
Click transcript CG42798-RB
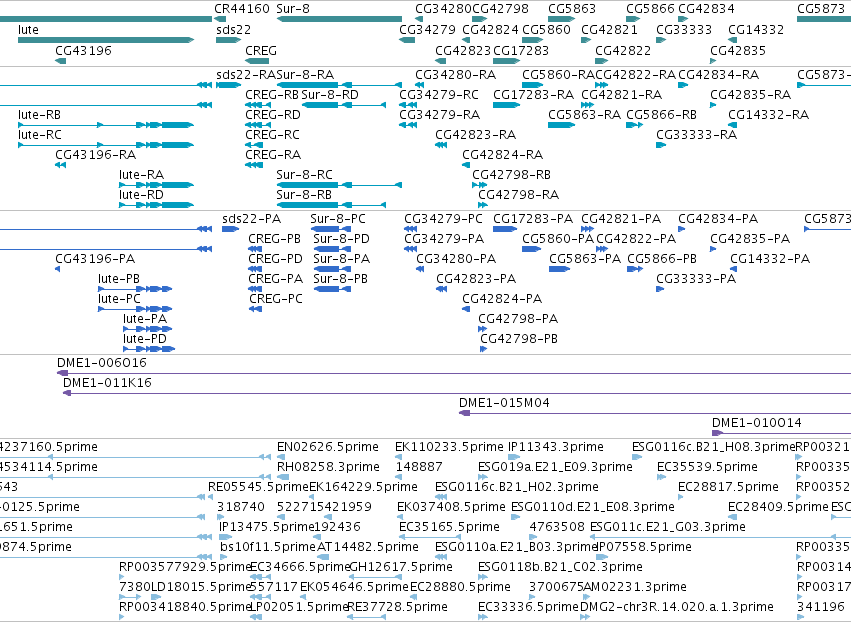point(511,175)
